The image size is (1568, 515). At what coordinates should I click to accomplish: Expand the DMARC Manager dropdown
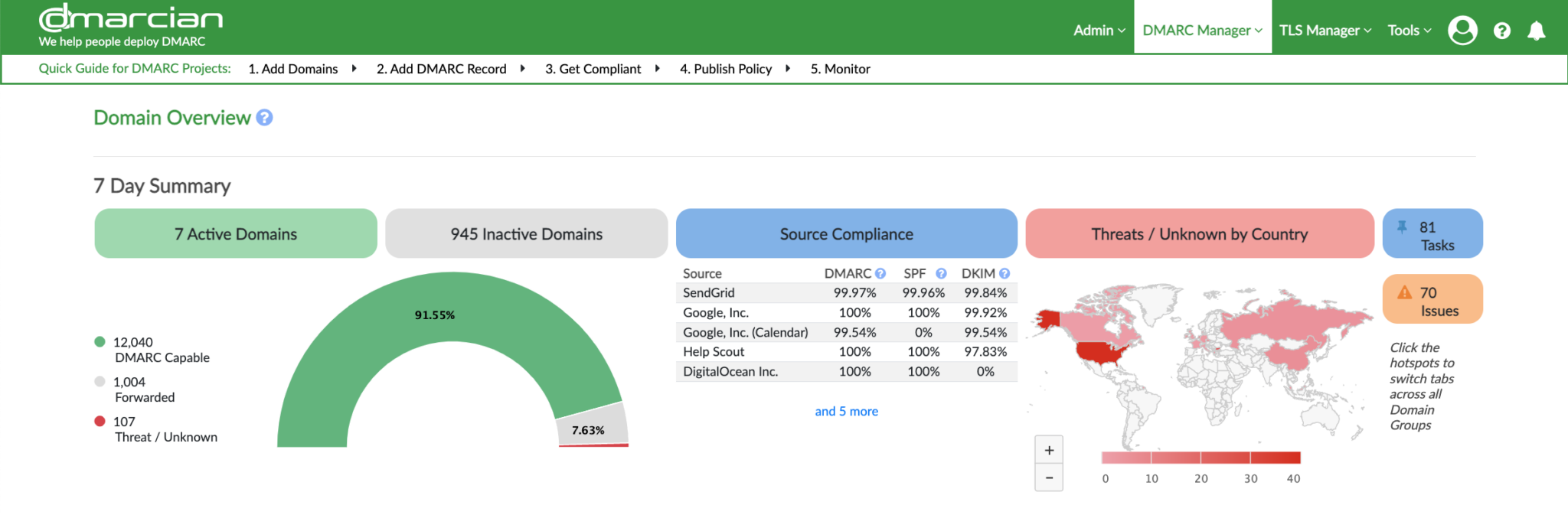click(x=1202, y=31)
